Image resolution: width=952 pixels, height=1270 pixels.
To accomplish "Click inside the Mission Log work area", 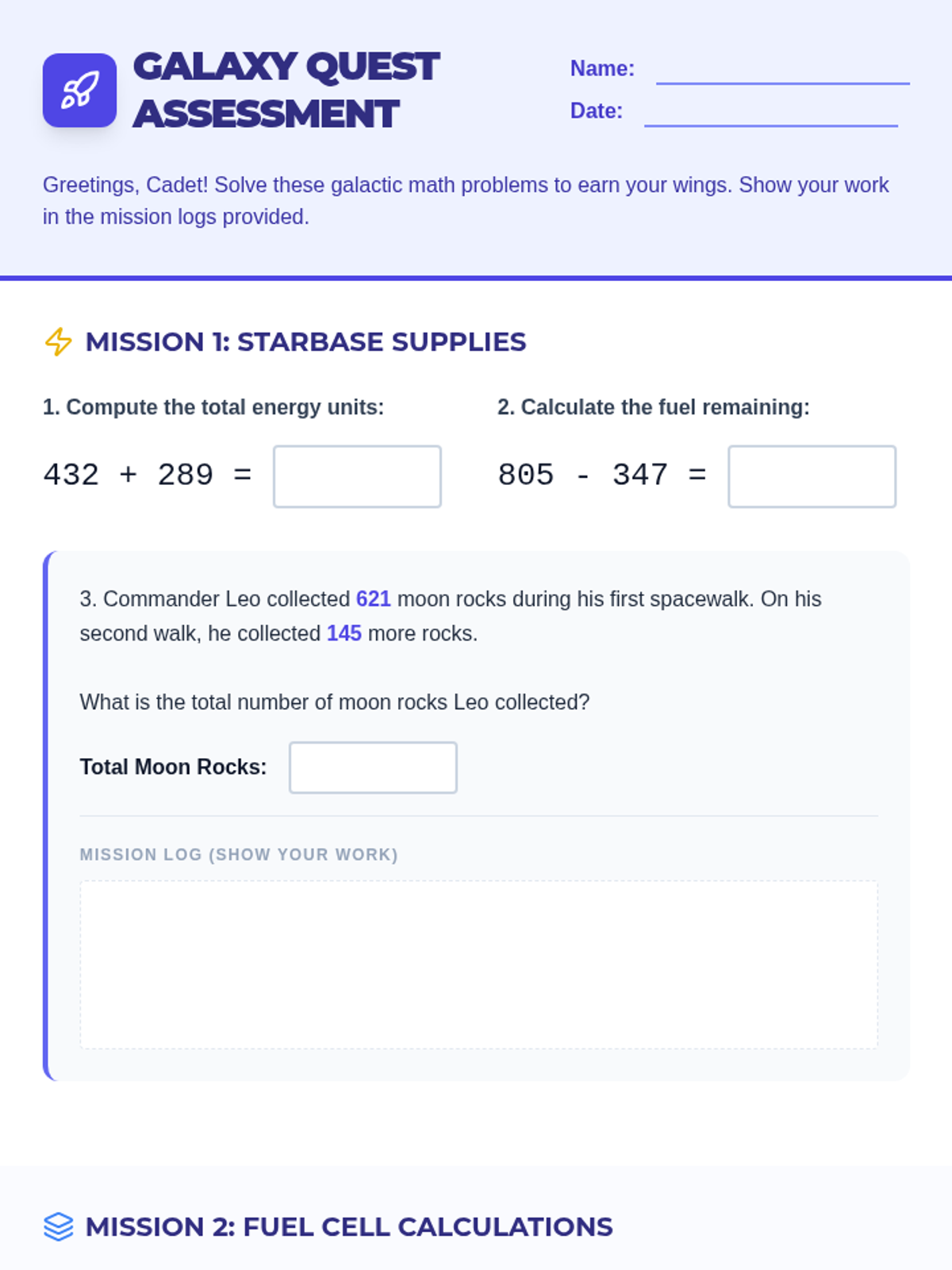I will coord(478,964).
